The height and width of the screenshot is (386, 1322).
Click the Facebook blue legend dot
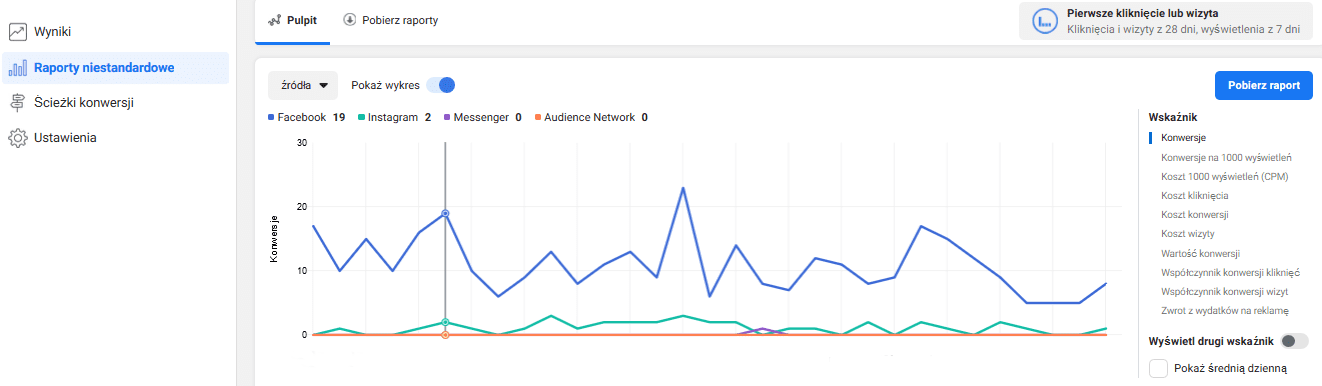[272, 117]
